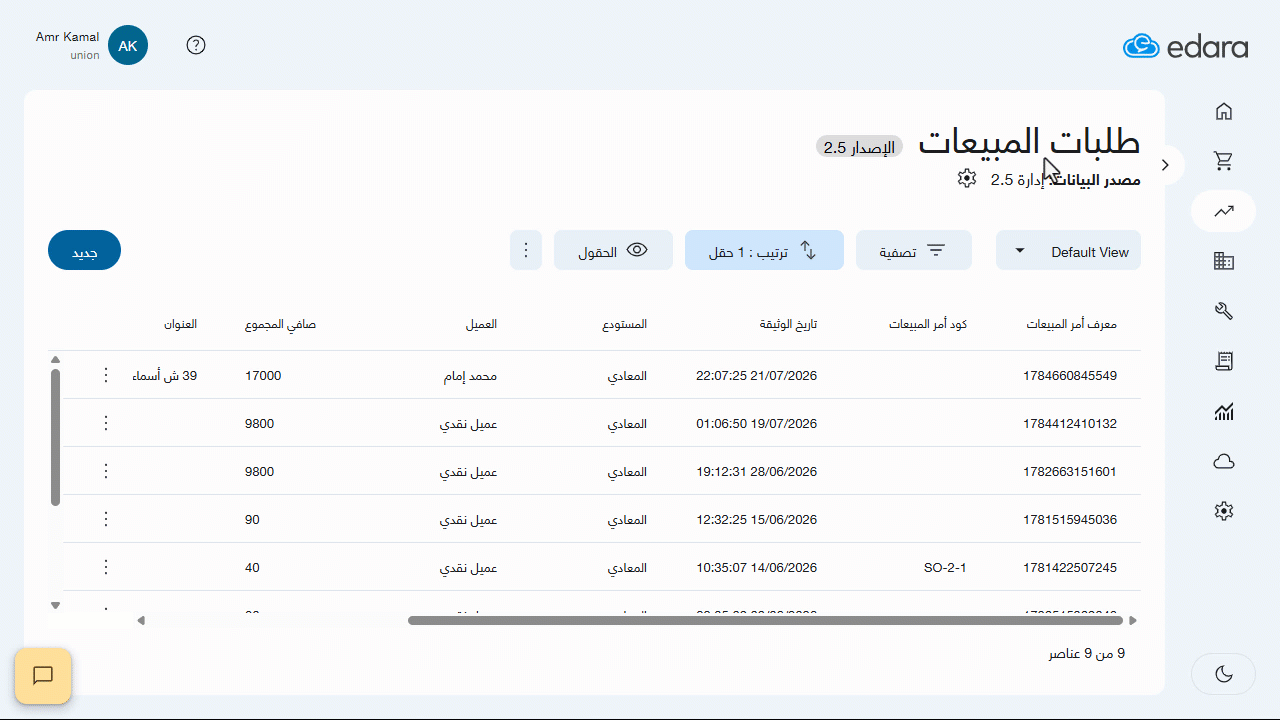Click the جديد new button
Screen dimensions: 1280x720
point(84,250)
